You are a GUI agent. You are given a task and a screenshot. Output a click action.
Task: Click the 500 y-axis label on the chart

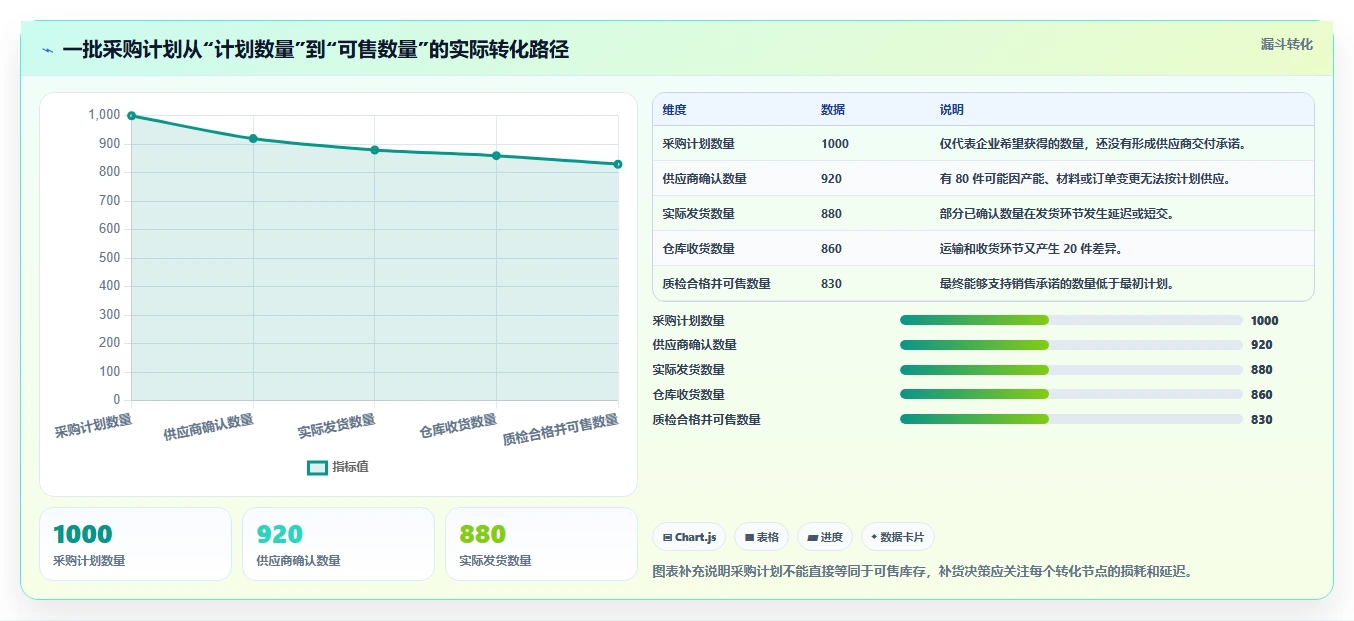pos(110,258)
